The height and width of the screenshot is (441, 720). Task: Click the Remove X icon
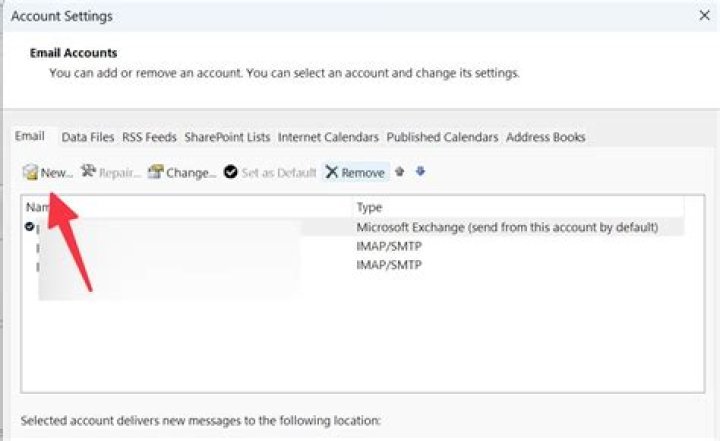pos(332,172)
